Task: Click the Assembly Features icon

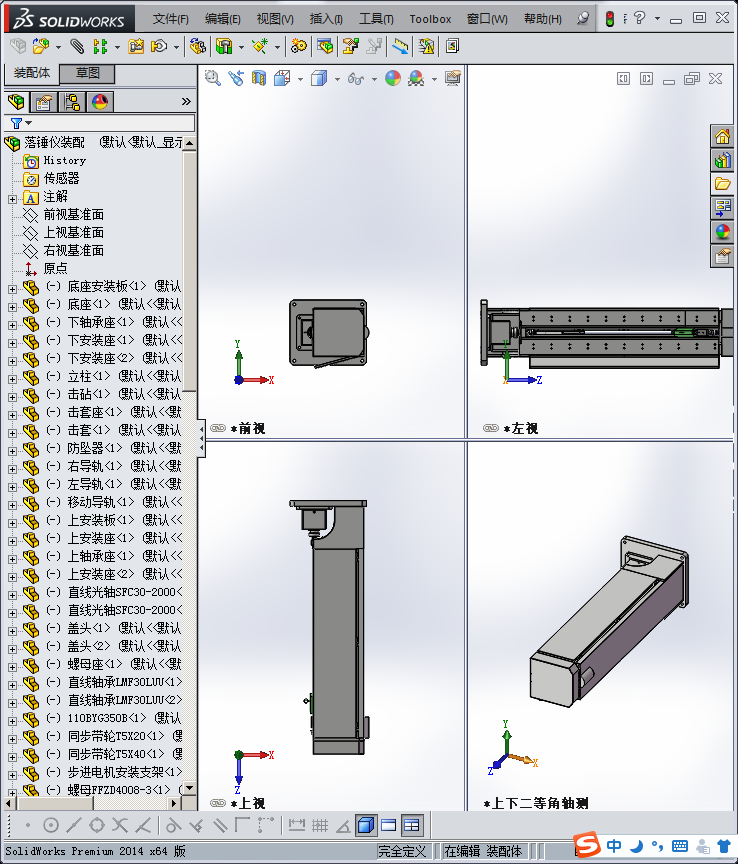Action: pos(224,46)
